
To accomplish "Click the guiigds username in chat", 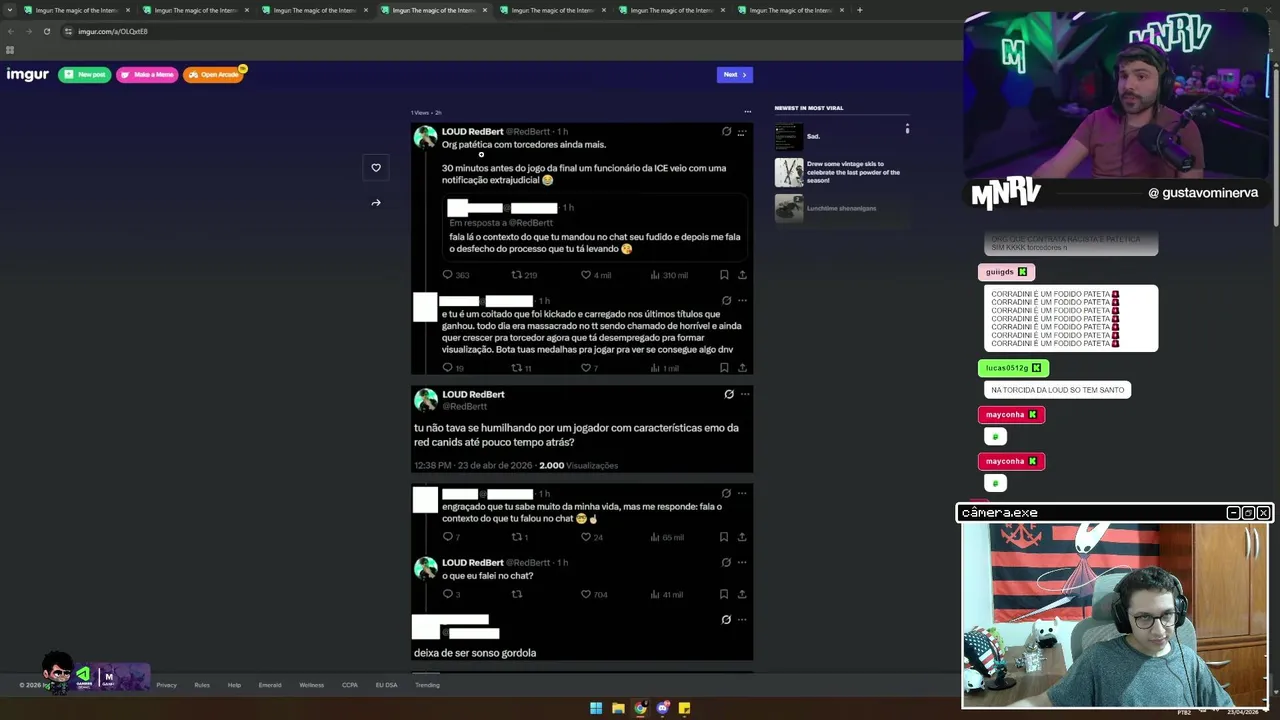I will [1000, 272].
